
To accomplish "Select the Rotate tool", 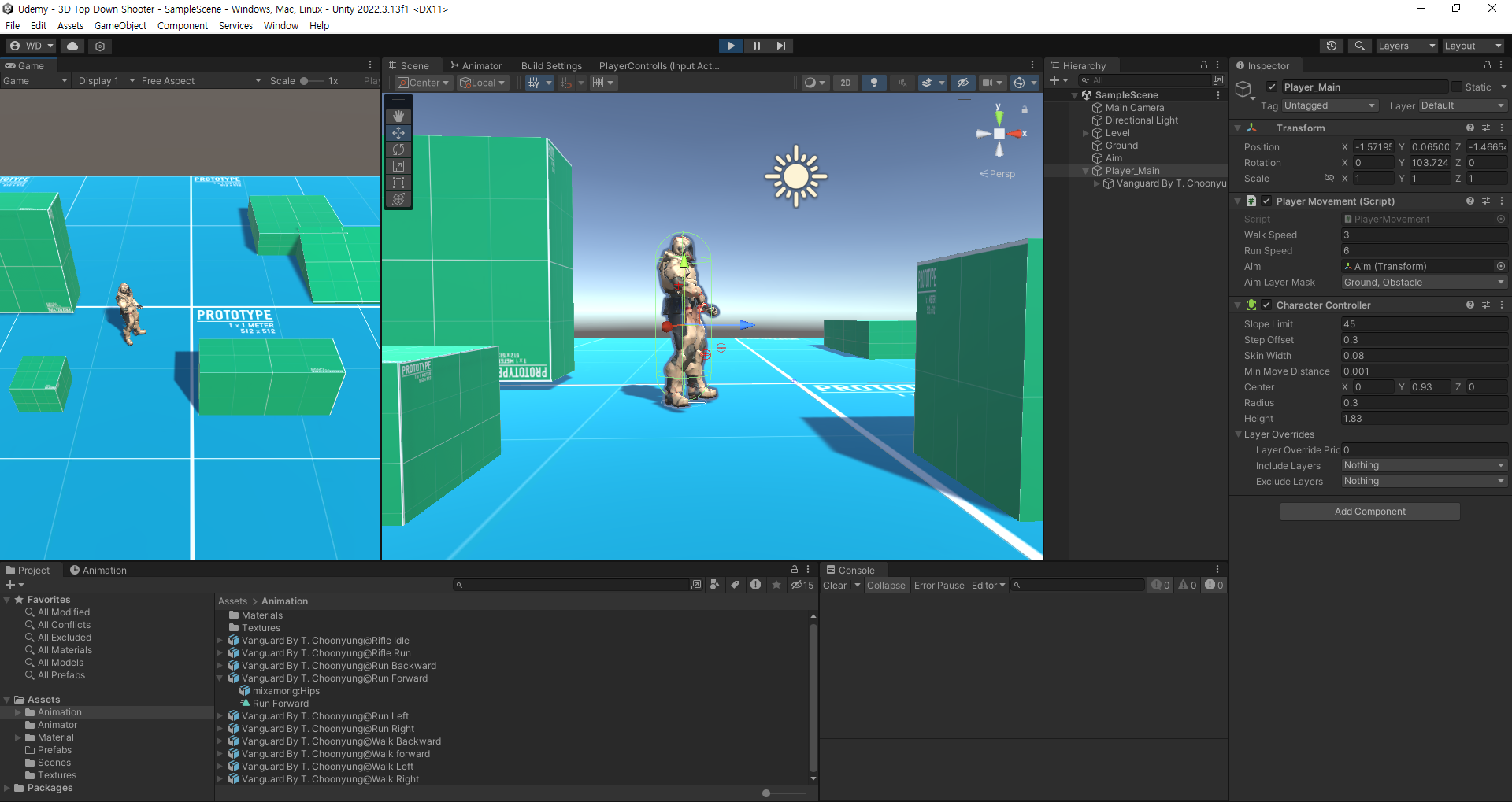I will click(x=398, y=150).
